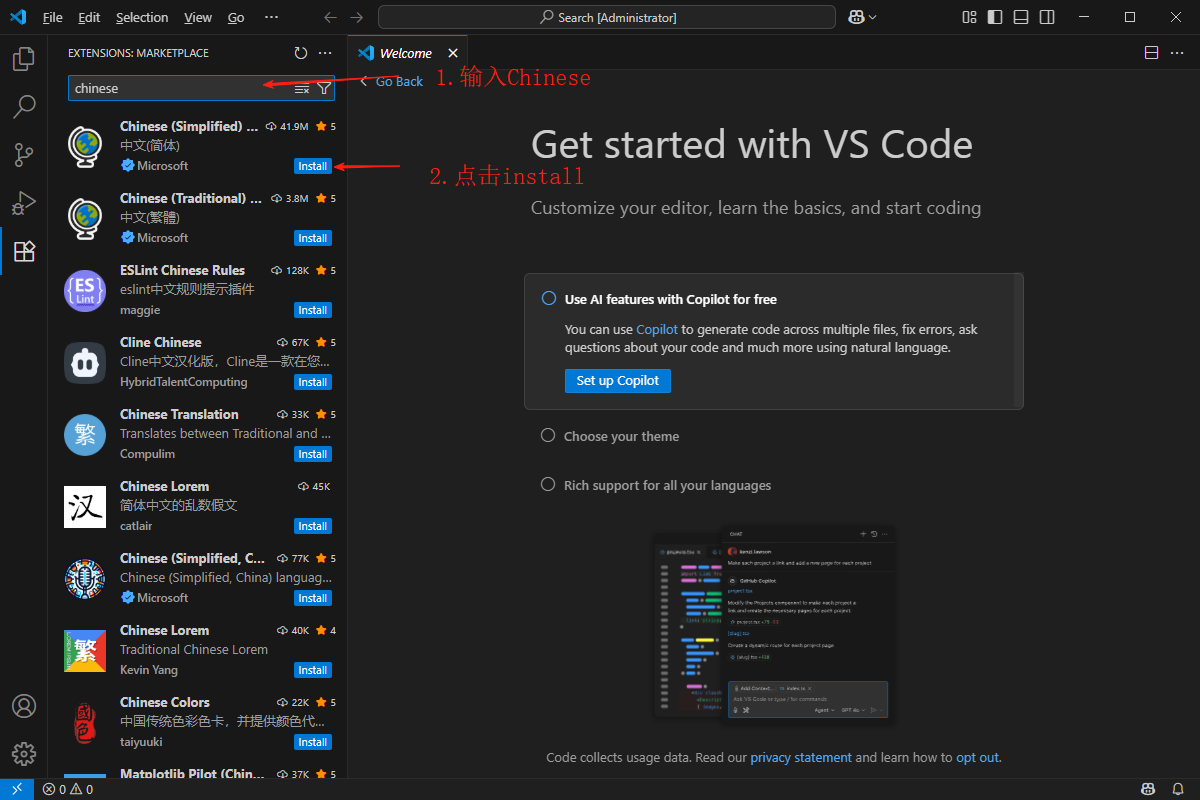This screenshot has height=800, width=1200.
Task: Install Chinese (Traditional) language pack
Action: pyautogui.click(x=313, y=238)
